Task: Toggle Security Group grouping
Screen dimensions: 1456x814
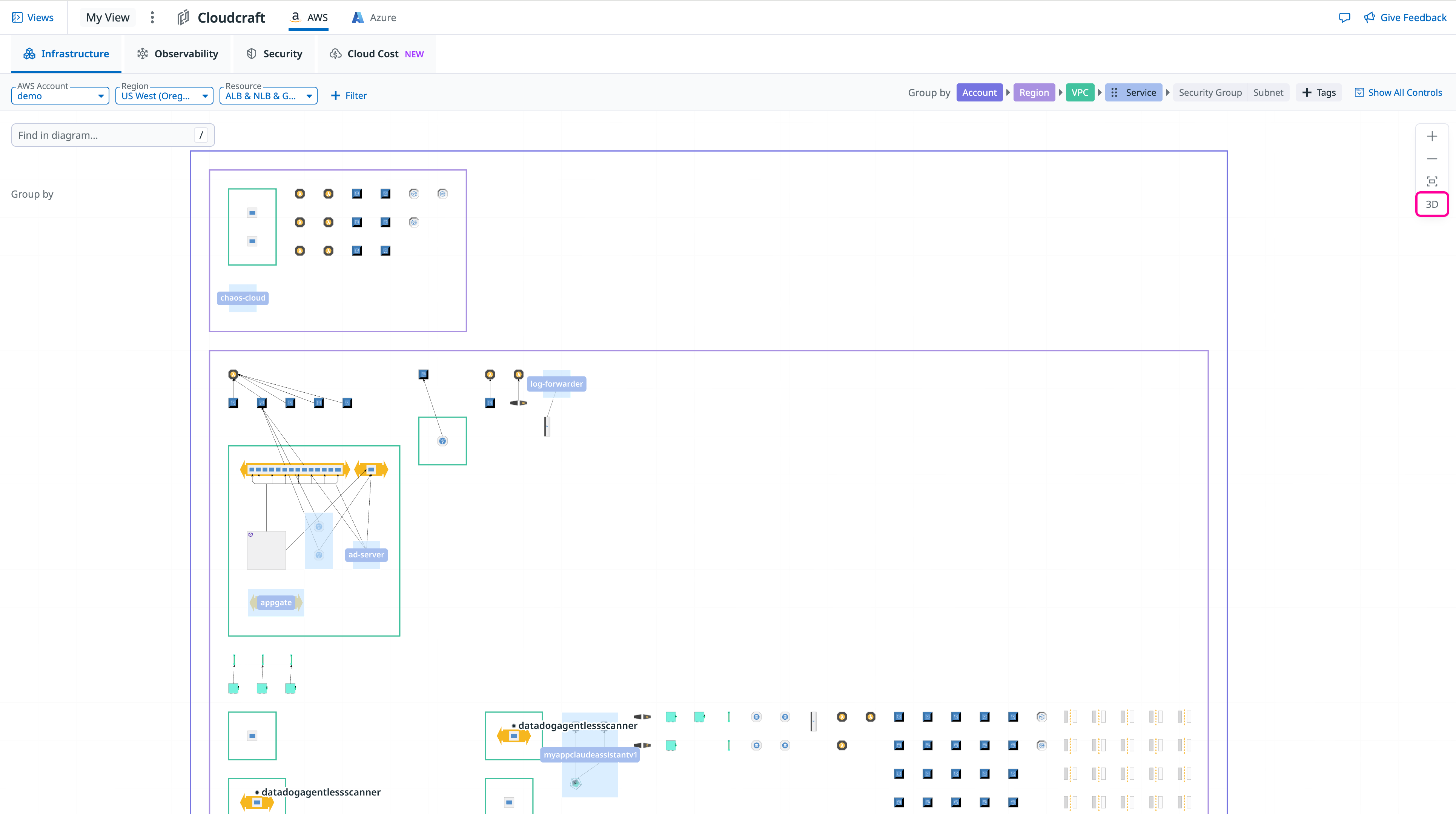Action: point(1210,93)
